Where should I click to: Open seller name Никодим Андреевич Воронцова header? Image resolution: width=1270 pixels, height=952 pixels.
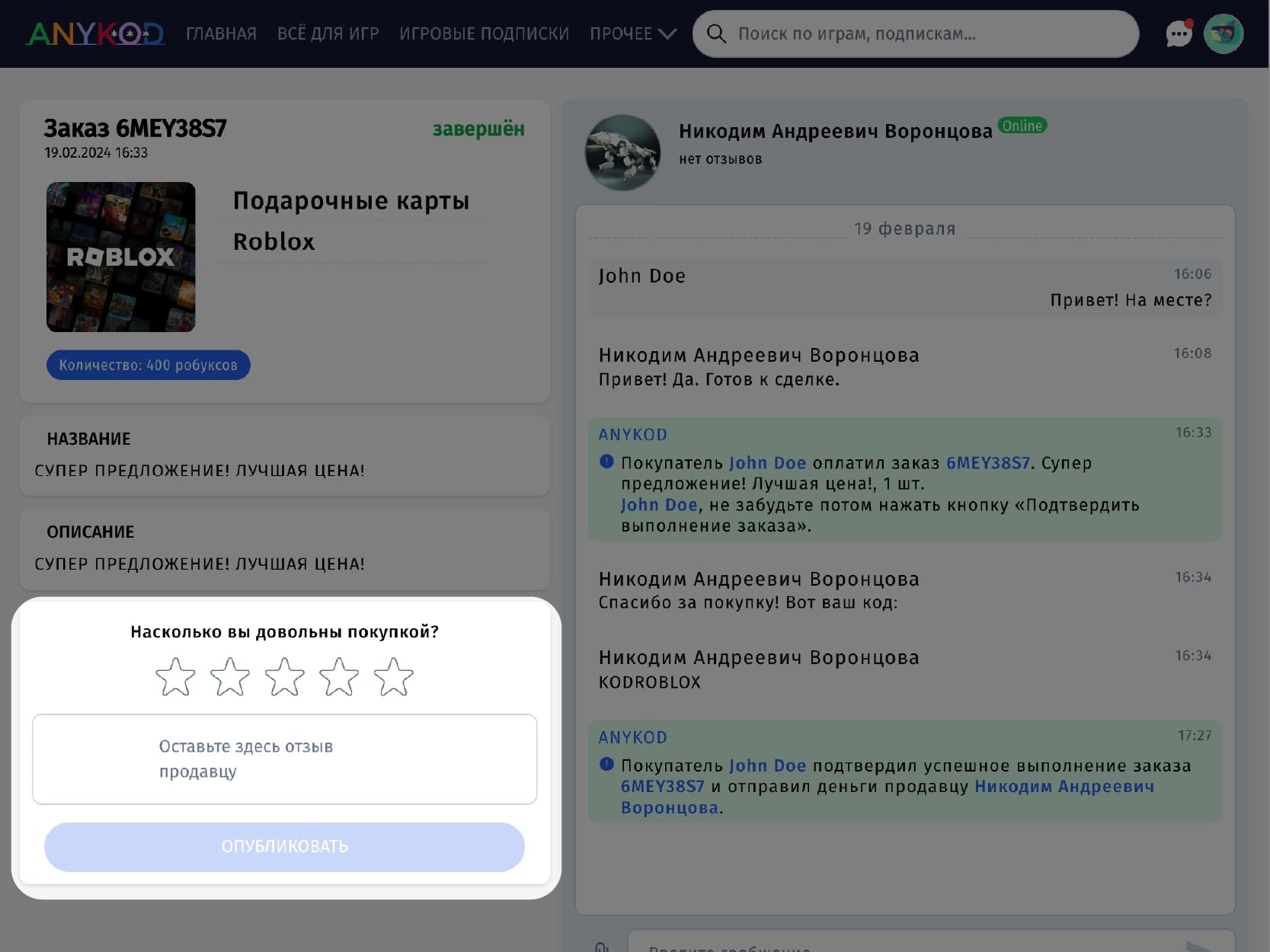coord(836,131)
